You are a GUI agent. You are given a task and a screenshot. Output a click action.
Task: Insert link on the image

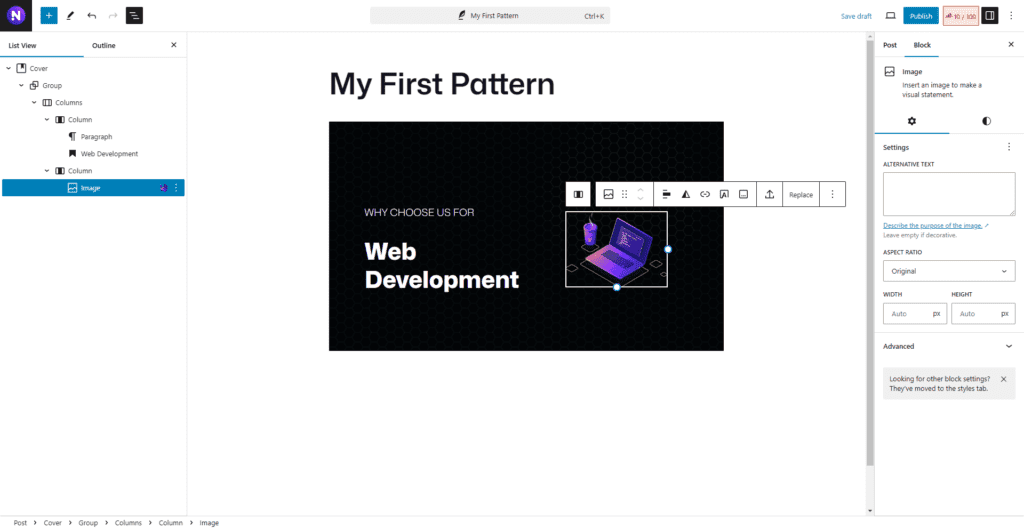coord(705,194)
